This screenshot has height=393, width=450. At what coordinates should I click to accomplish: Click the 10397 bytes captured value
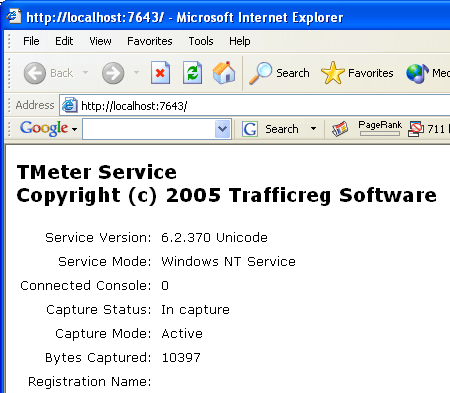point(181,358)
